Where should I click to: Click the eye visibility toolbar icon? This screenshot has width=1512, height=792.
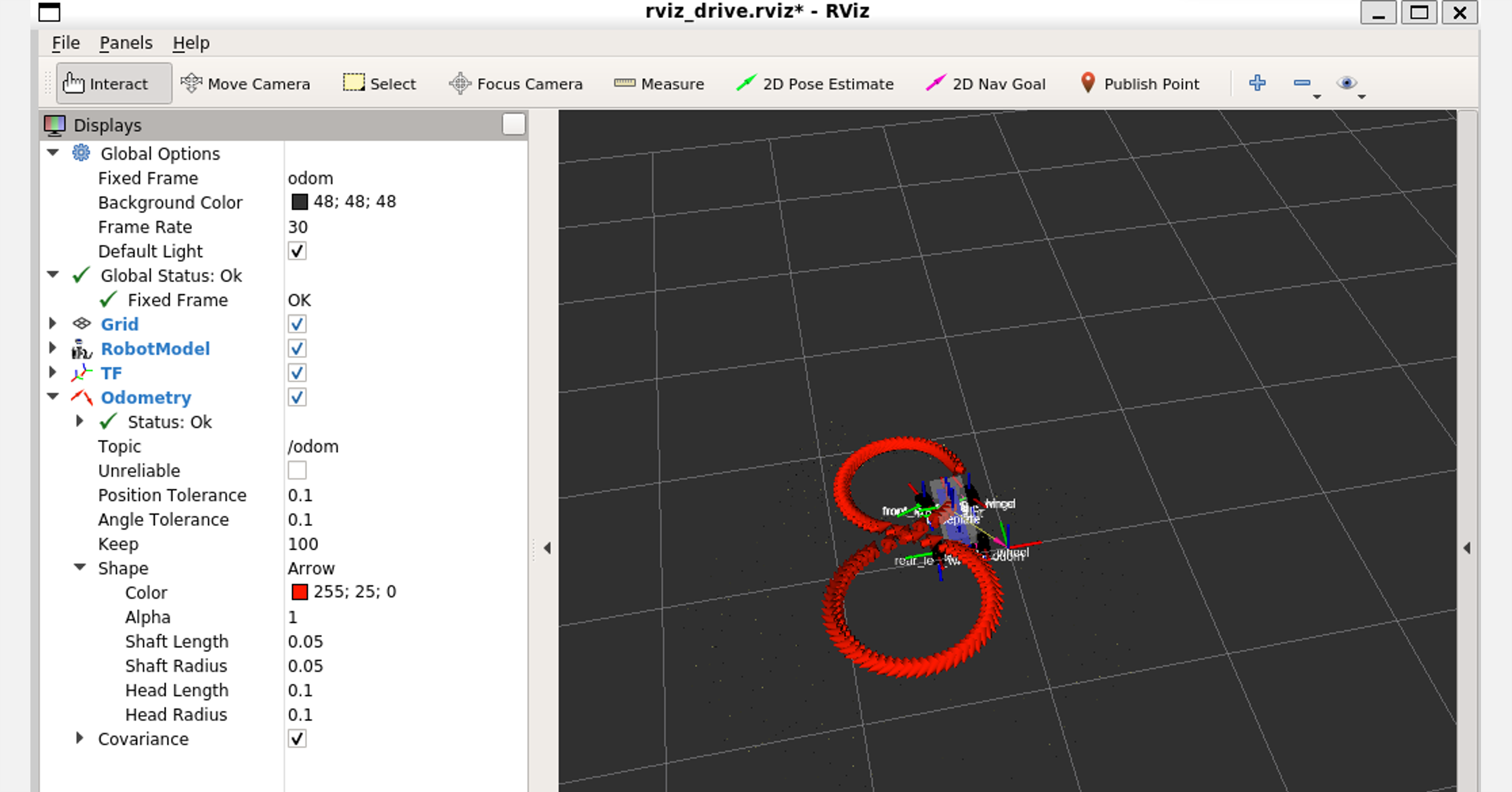point(1346,83)
